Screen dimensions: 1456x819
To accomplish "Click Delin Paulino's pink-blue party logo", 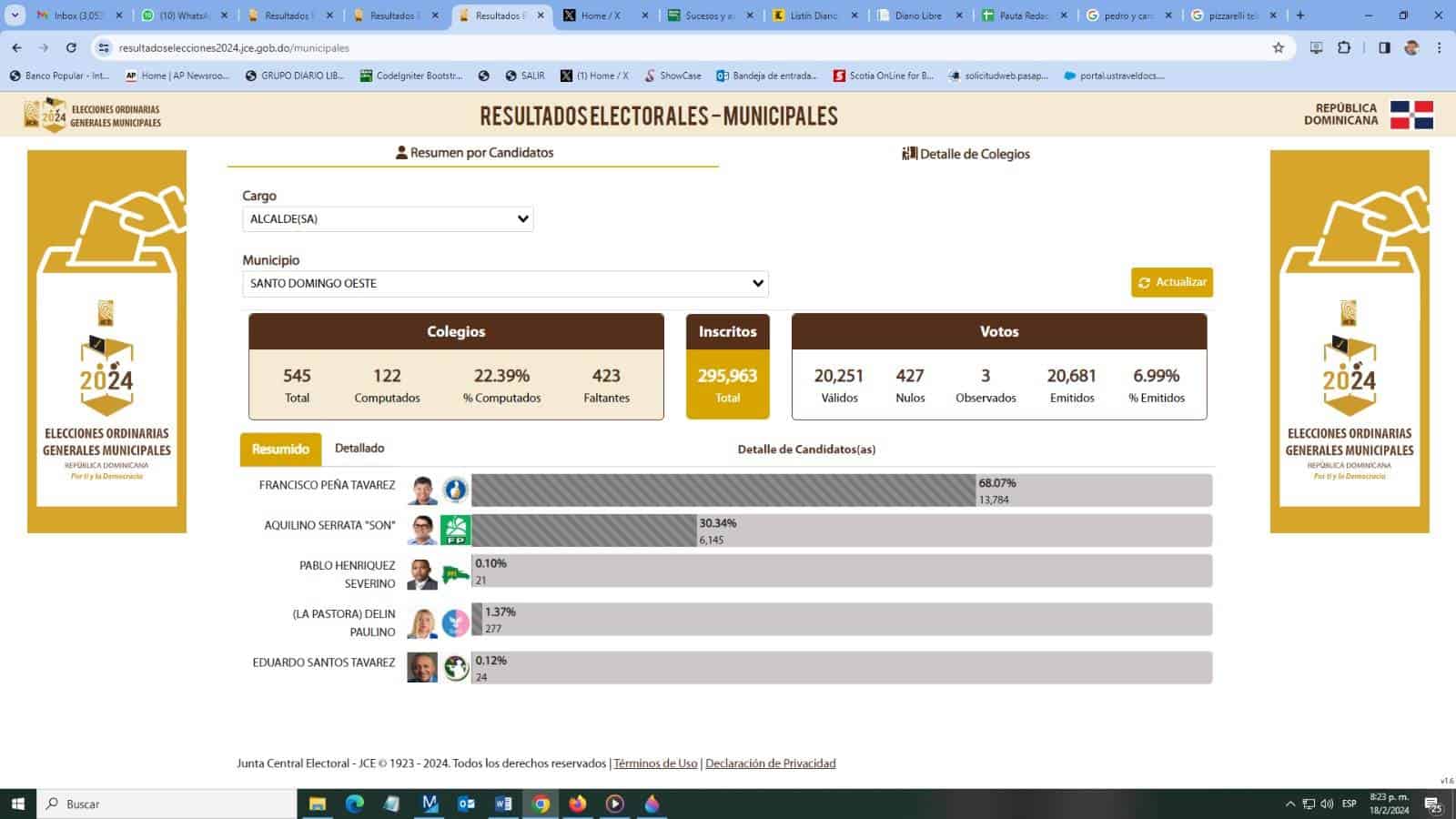I will click(x=455, y=622).
